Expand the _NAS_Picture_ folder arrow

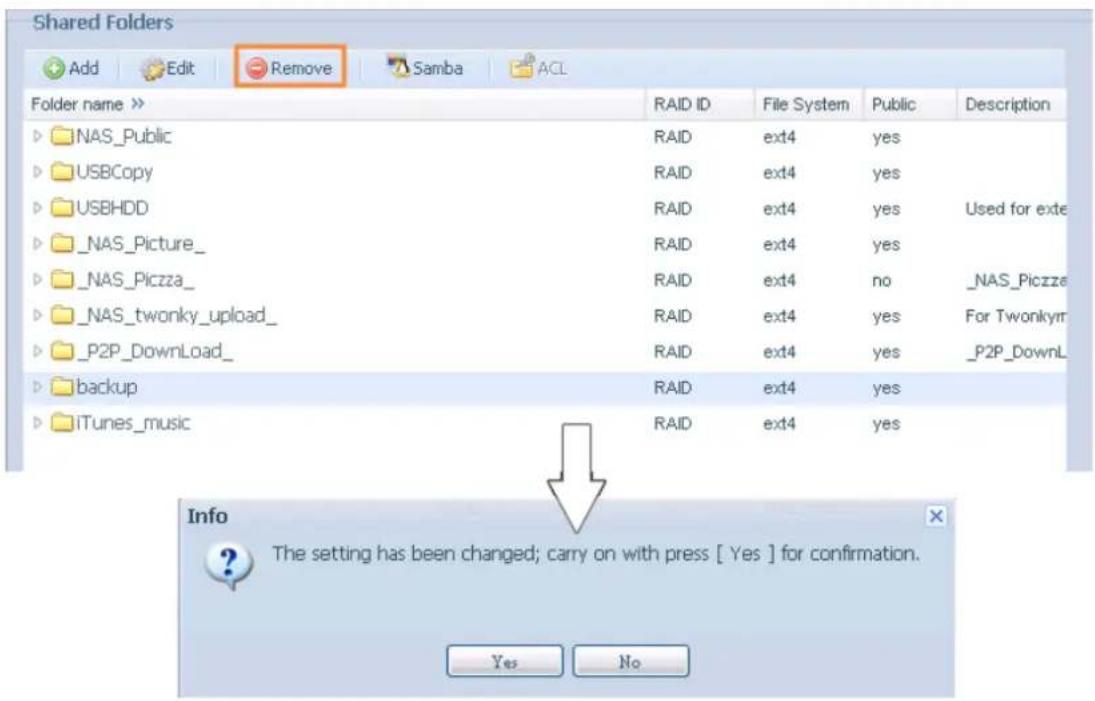point(40,245)
